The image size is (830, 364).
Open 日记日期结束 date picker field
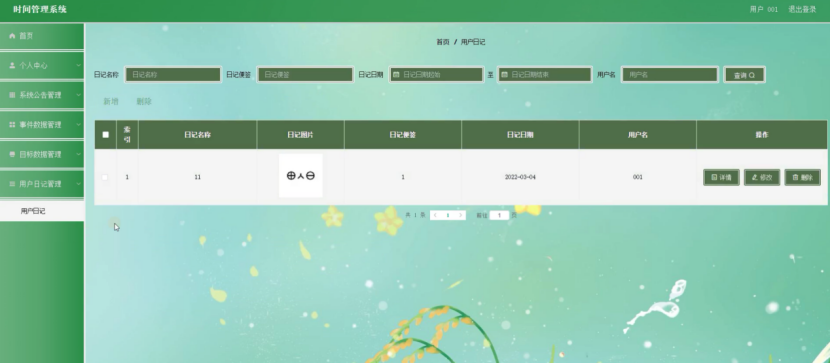tap(544, 75)
